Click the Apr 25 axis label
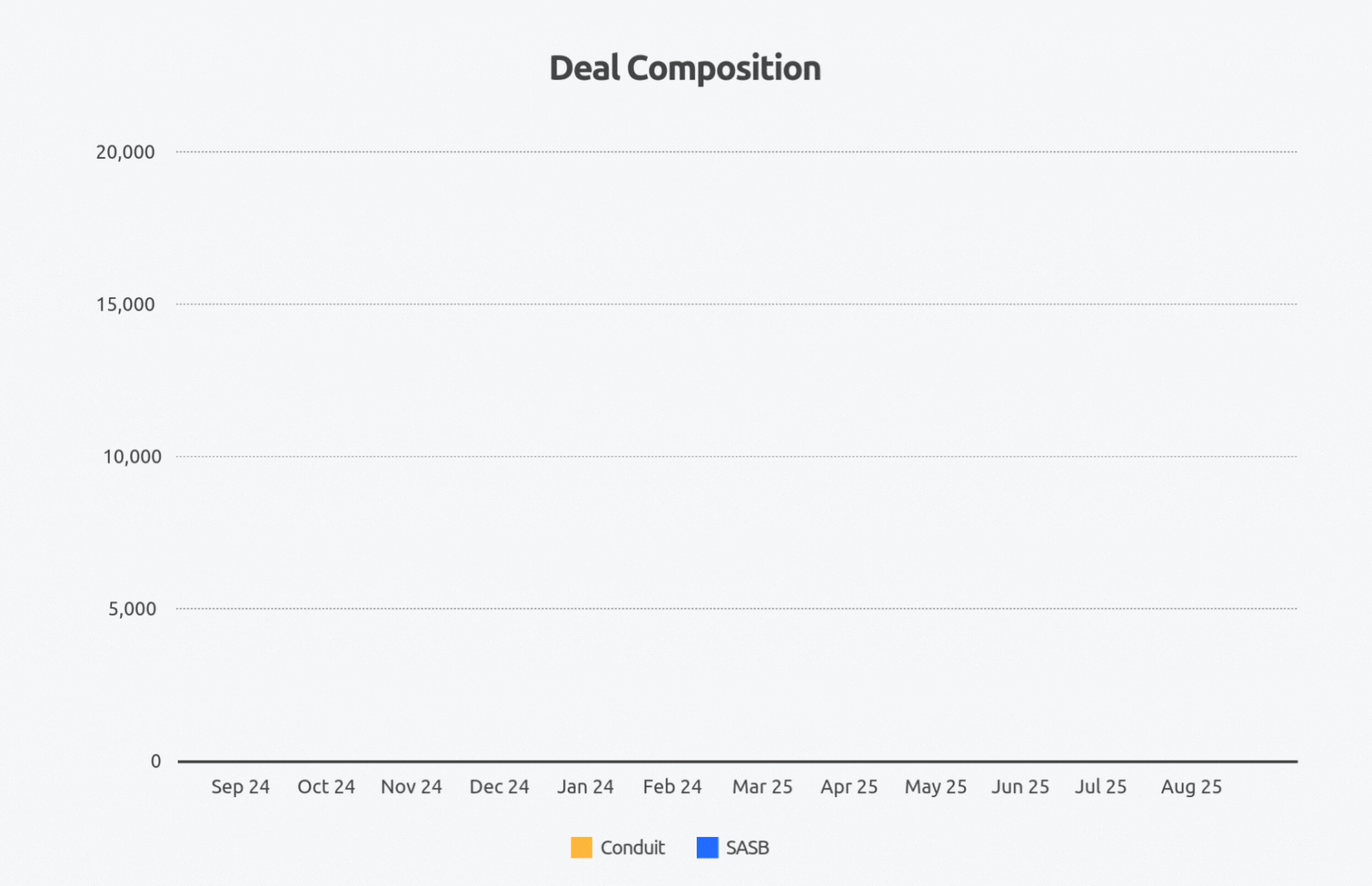The image size is (1372, 886). click(849, 786)
